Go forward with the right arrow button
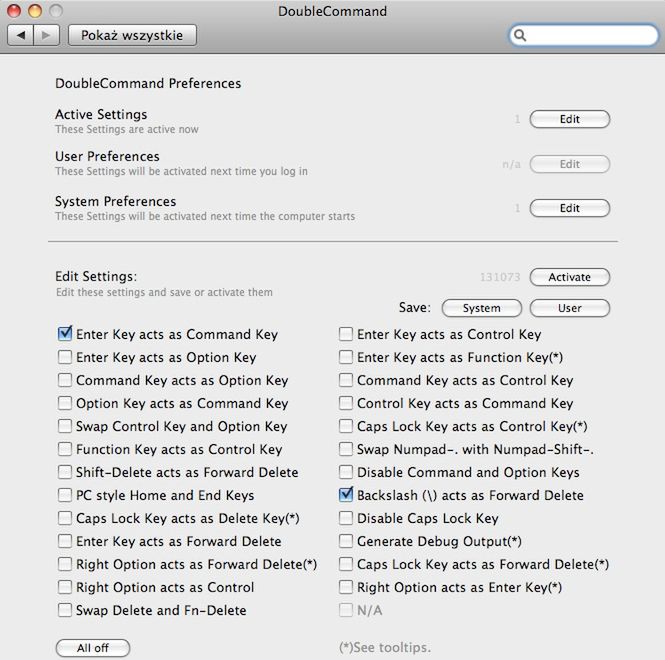Viewport: 665px width, 660px height. tap(46, 35)
